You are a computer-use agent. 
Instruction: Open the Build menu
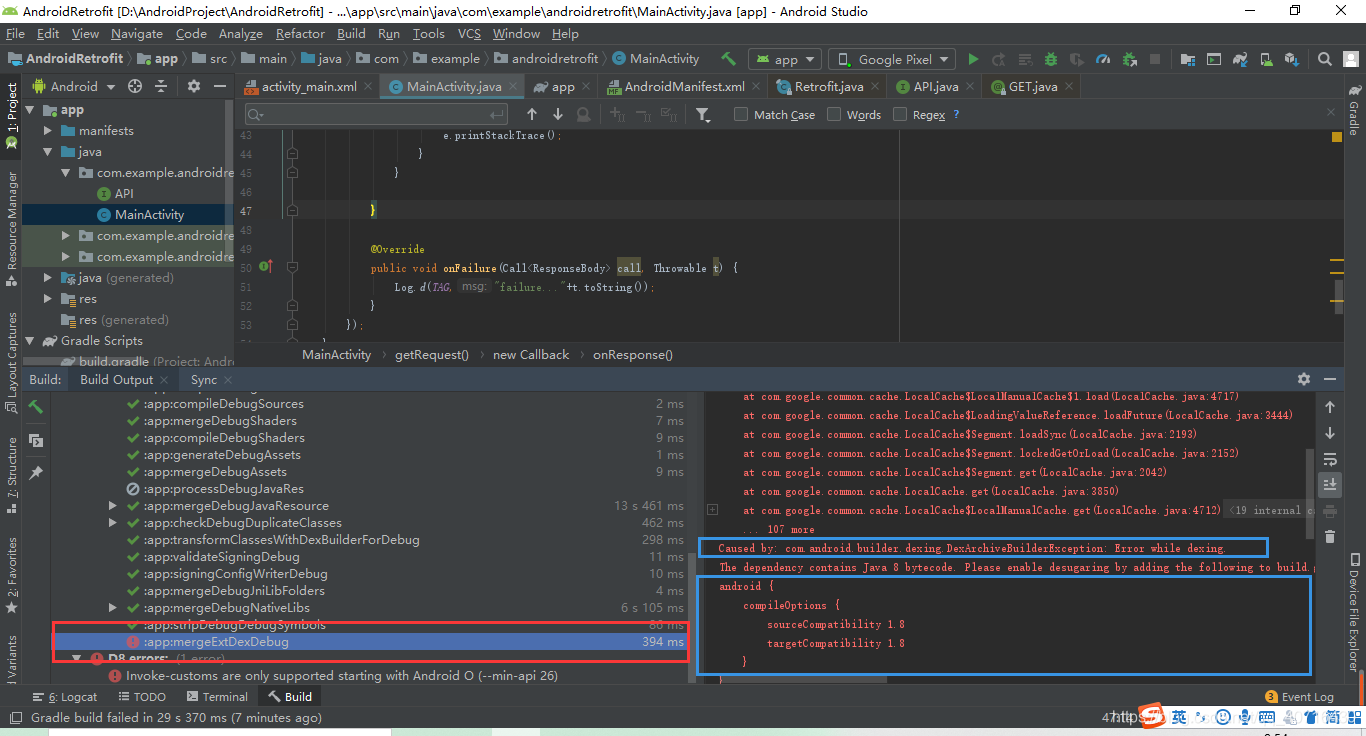351,33
